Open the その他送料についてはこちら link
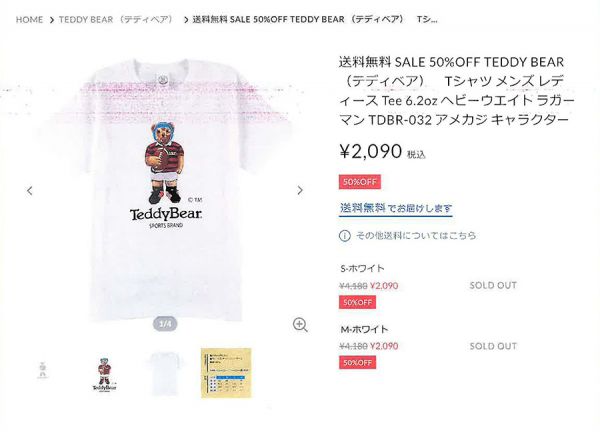Screen dimensions: 600x438 pos(416,235)
